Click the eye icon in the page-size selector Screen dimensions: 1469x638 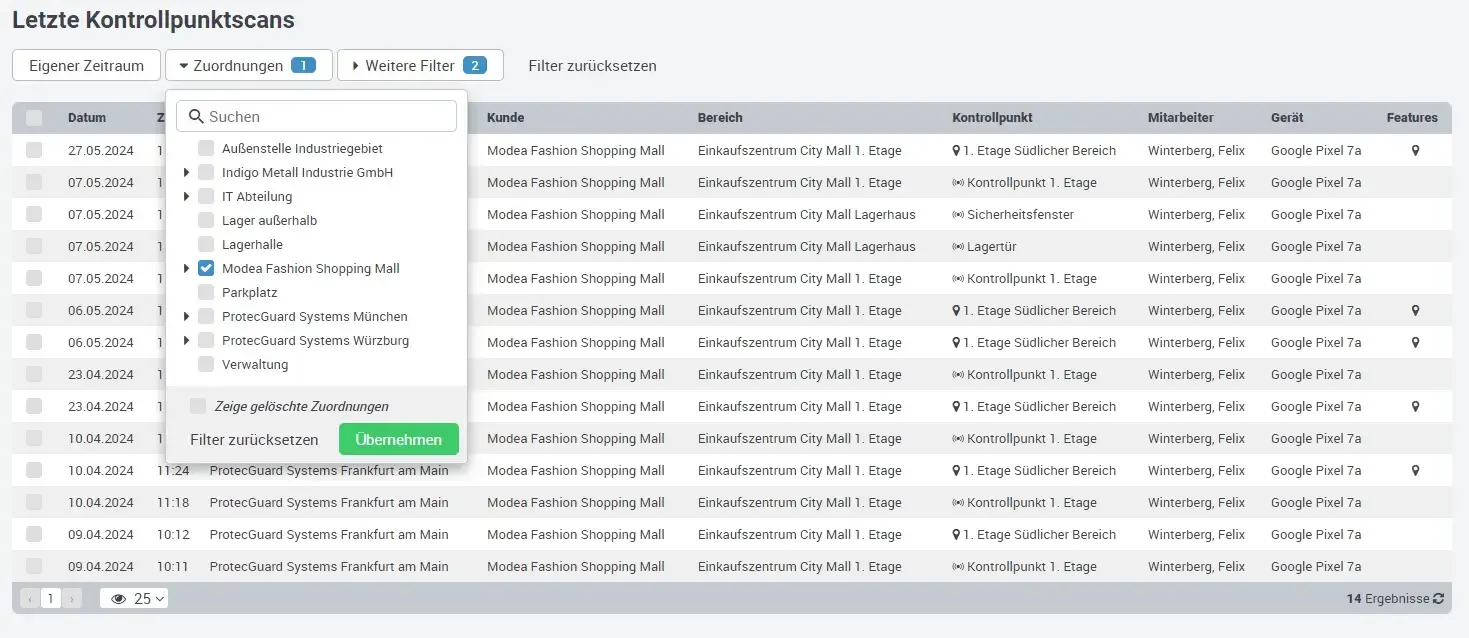[x=118, y=599]
